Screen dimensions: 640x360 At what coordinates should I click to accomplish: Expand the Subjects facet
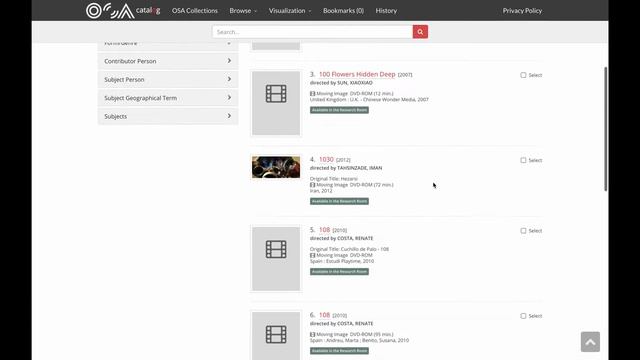(168, 116)
